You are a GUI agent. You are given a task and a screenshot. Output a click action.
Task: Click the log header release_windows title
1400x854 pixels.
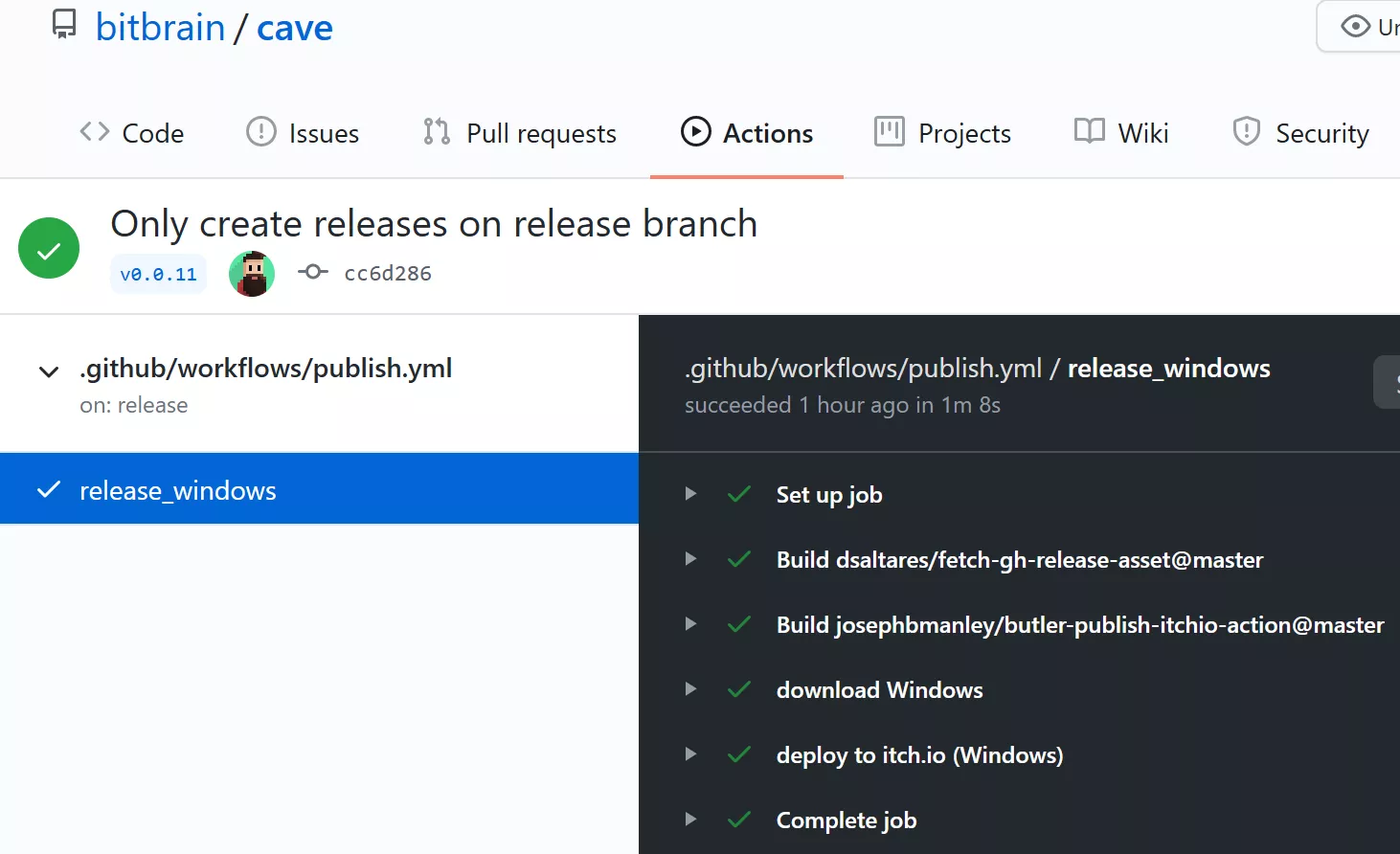(x=1169, y=369)
